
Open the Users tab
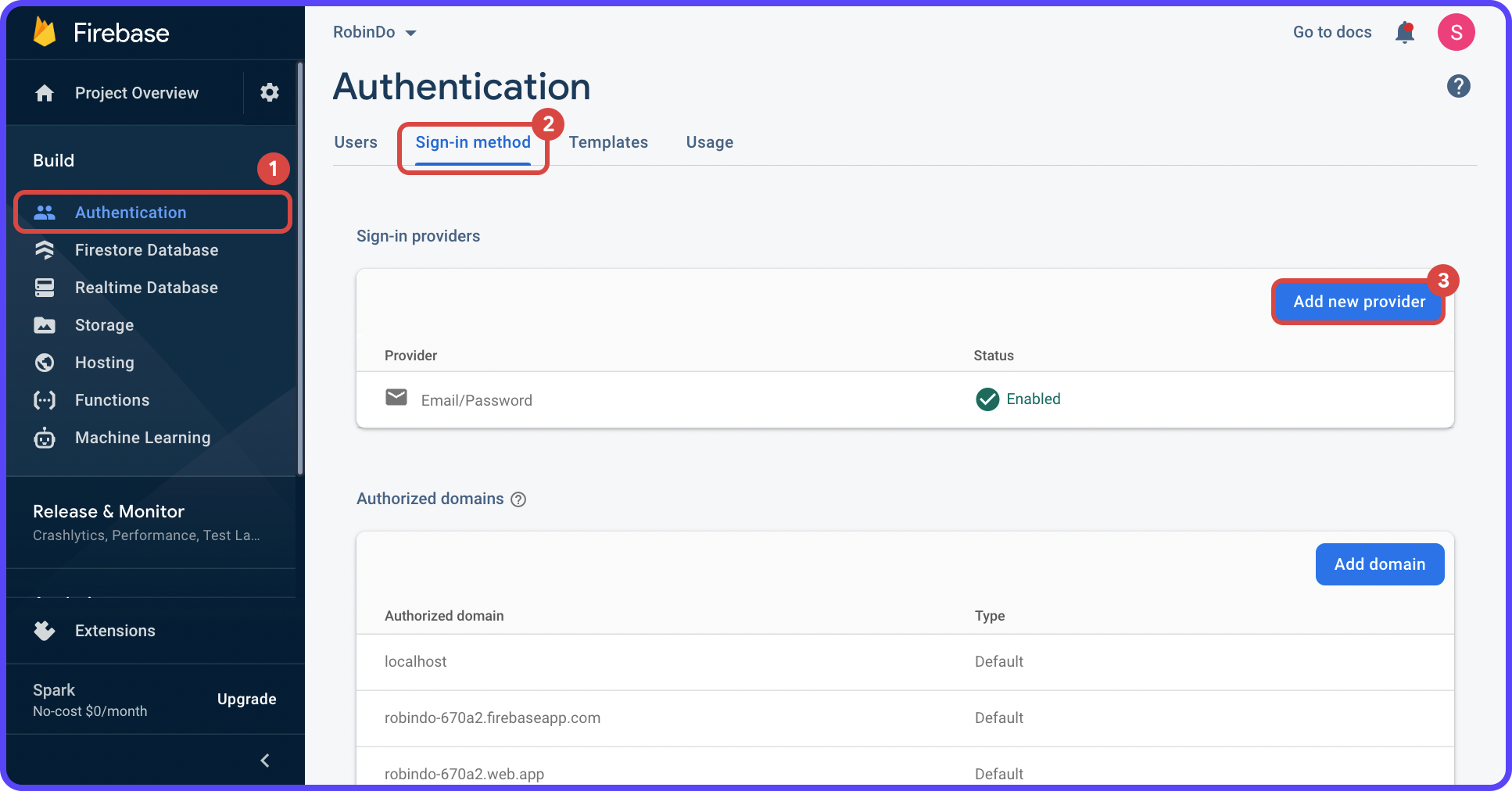(x=356, y=142)
